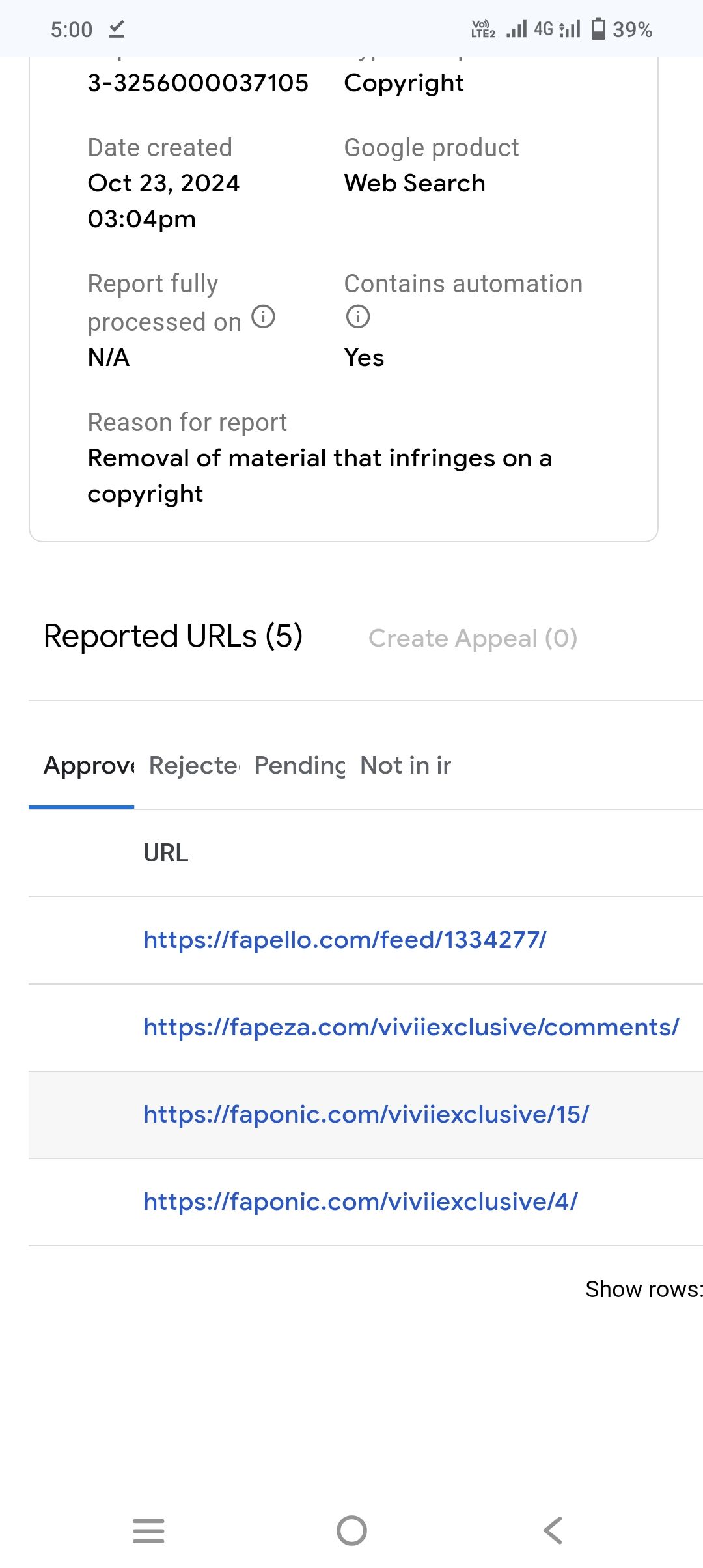Open recent apps via three-line navigation icon
Image resolution: width=703 pixels, height=1568 pixels.
pos(148,1530)
